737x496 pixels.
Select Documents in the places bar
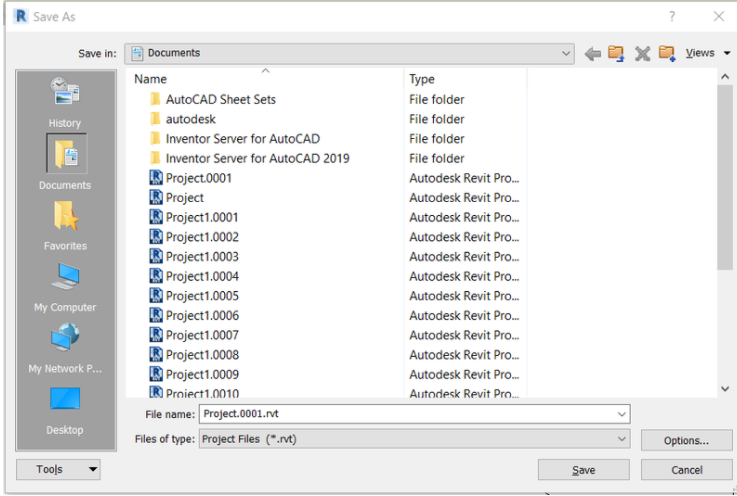pos(65,162)
